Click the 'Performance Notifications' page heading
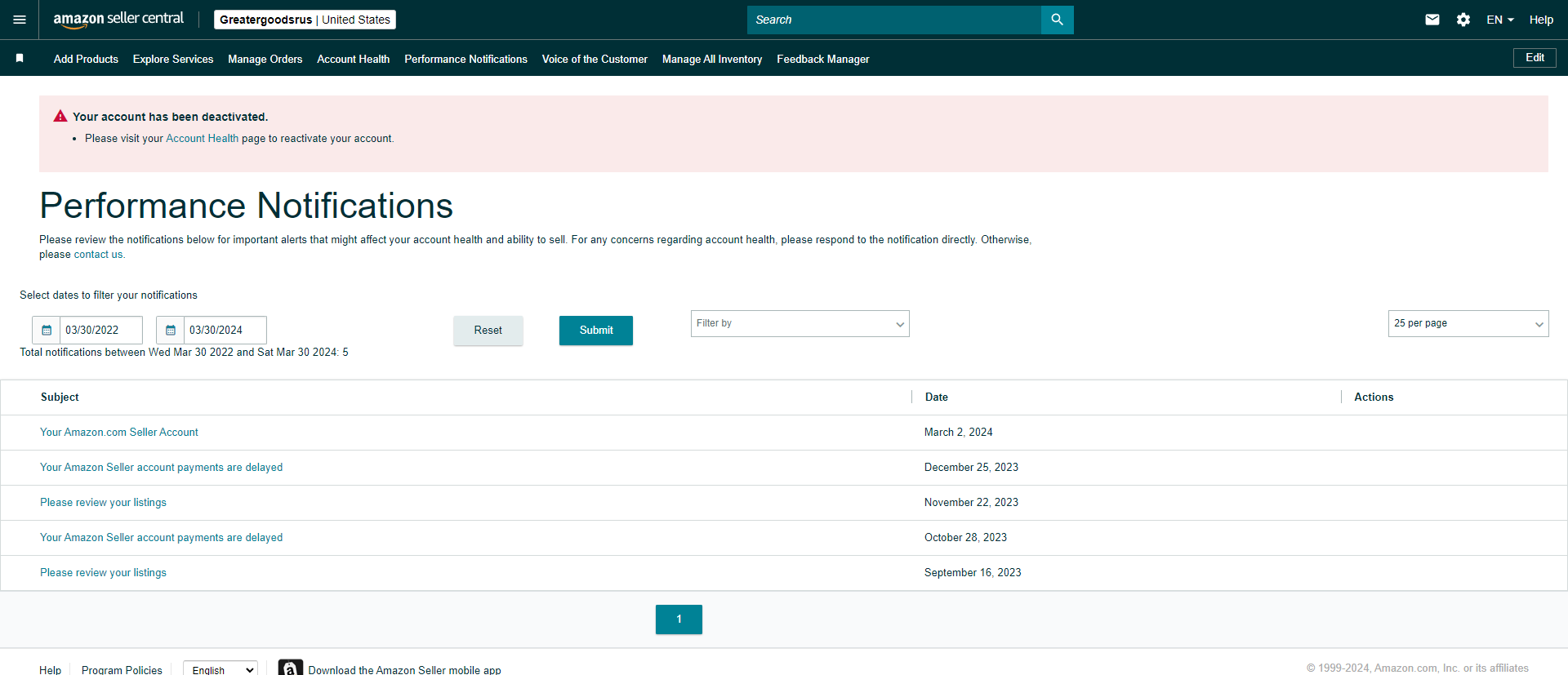1568x675 pixels. pyautogui.click(x=246, y=206)
